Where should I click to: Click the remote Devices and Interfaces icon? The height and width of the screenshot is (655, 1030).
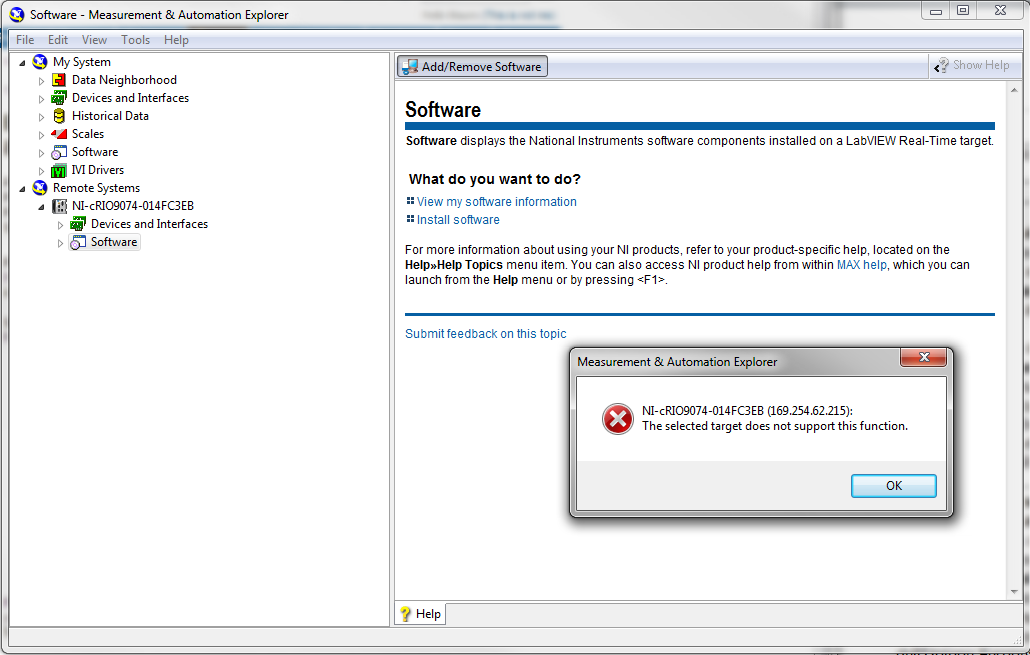click(78, 224)
